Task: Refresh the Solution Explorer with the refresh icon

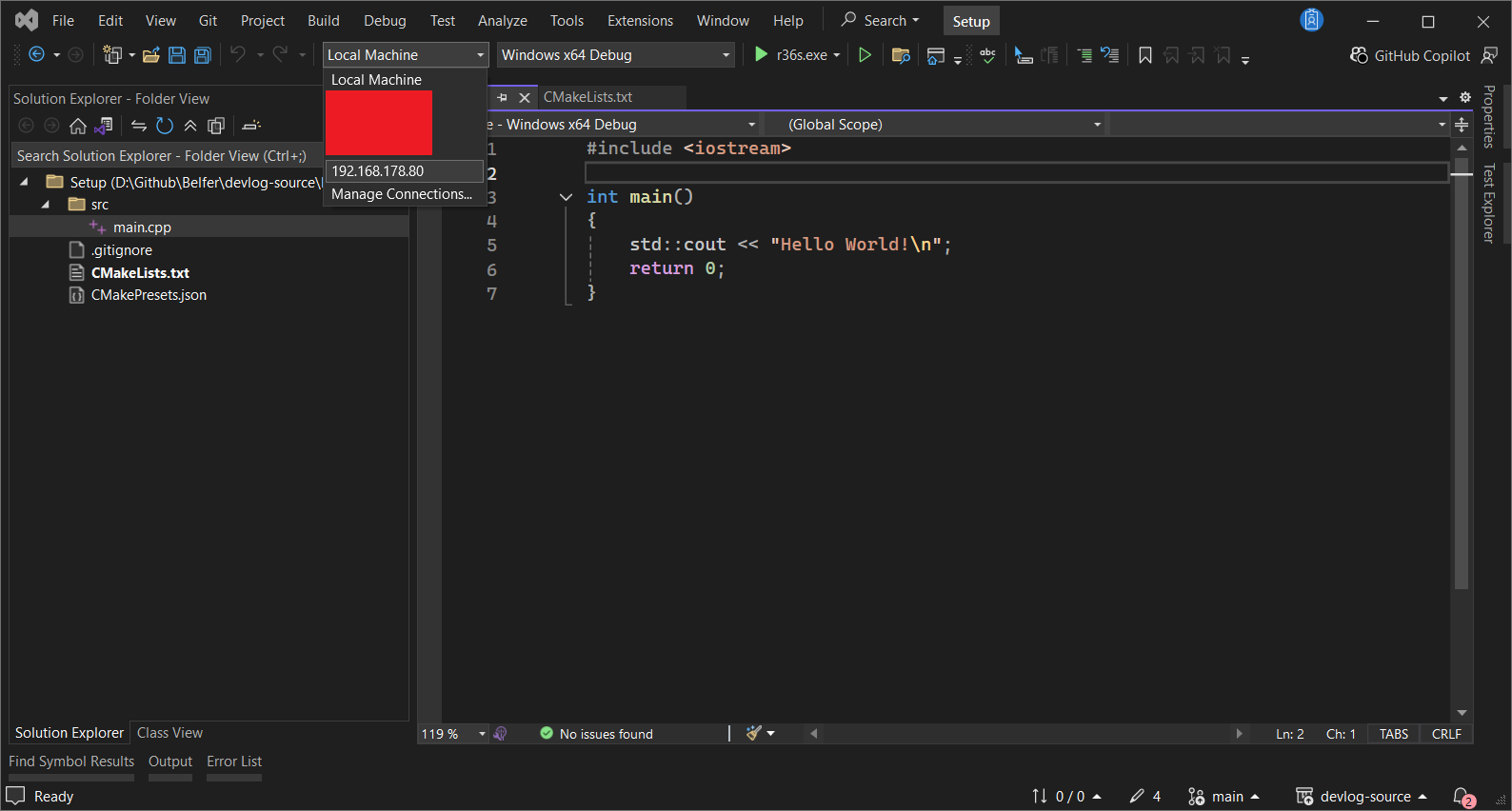Action: [x=165, y=126]
